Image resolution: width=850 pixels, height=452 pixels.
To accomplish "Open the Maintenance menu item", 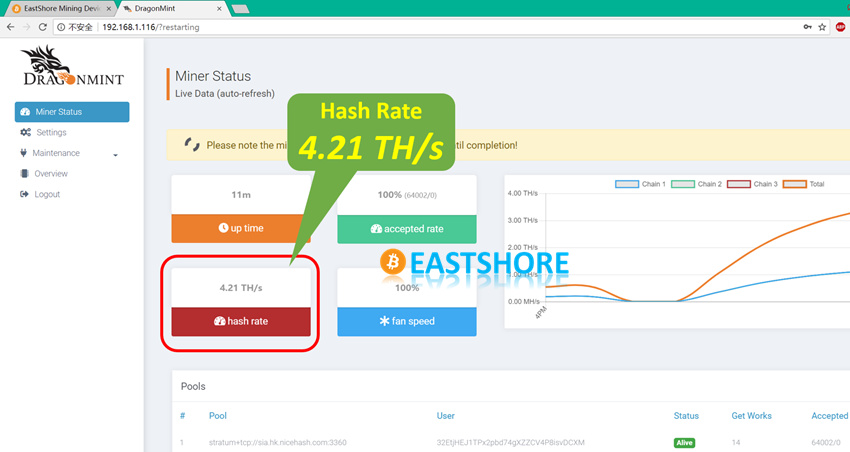I will [x=56, y=153].
